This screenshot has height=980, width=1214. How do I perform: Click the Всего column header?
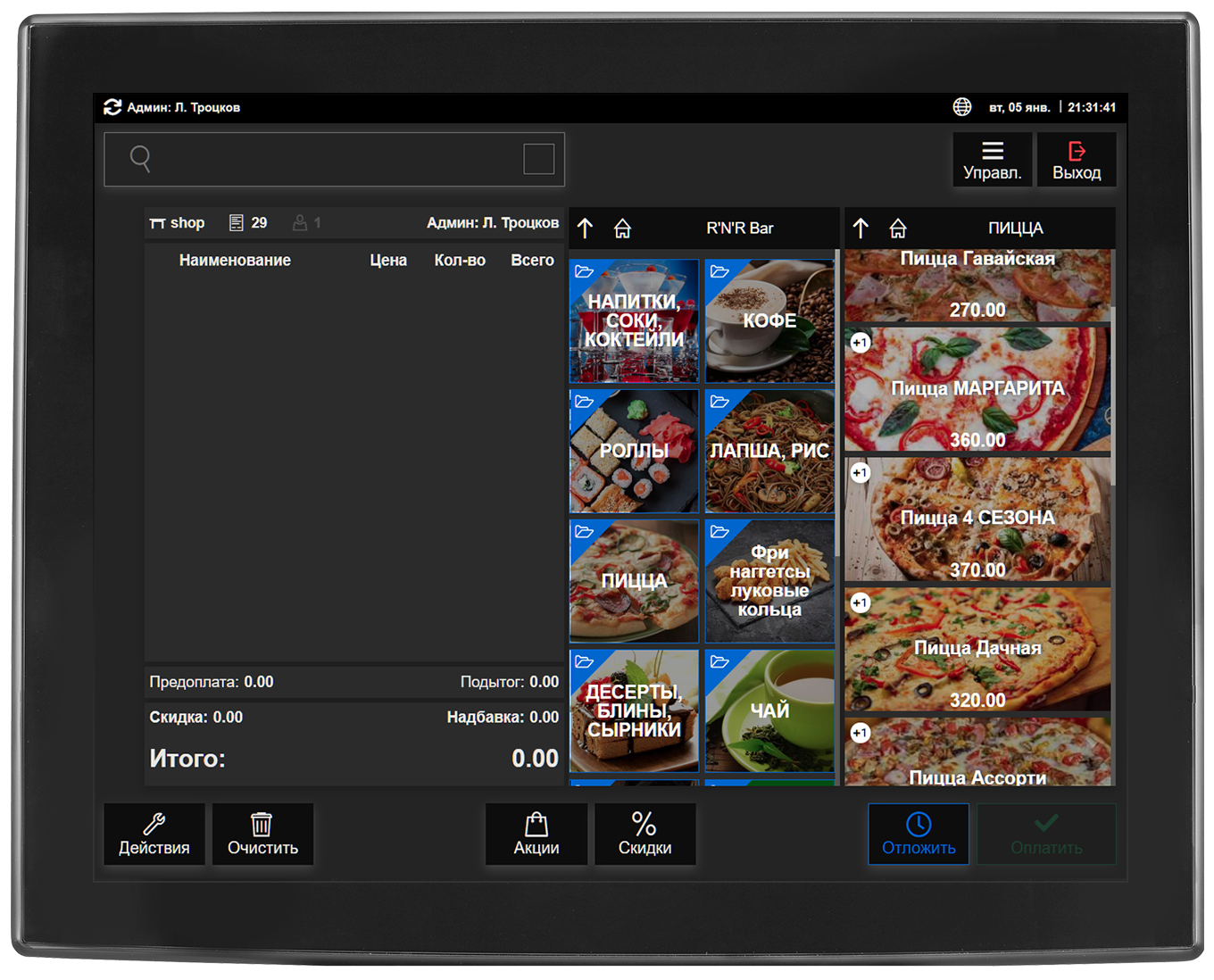pos(532,261)
